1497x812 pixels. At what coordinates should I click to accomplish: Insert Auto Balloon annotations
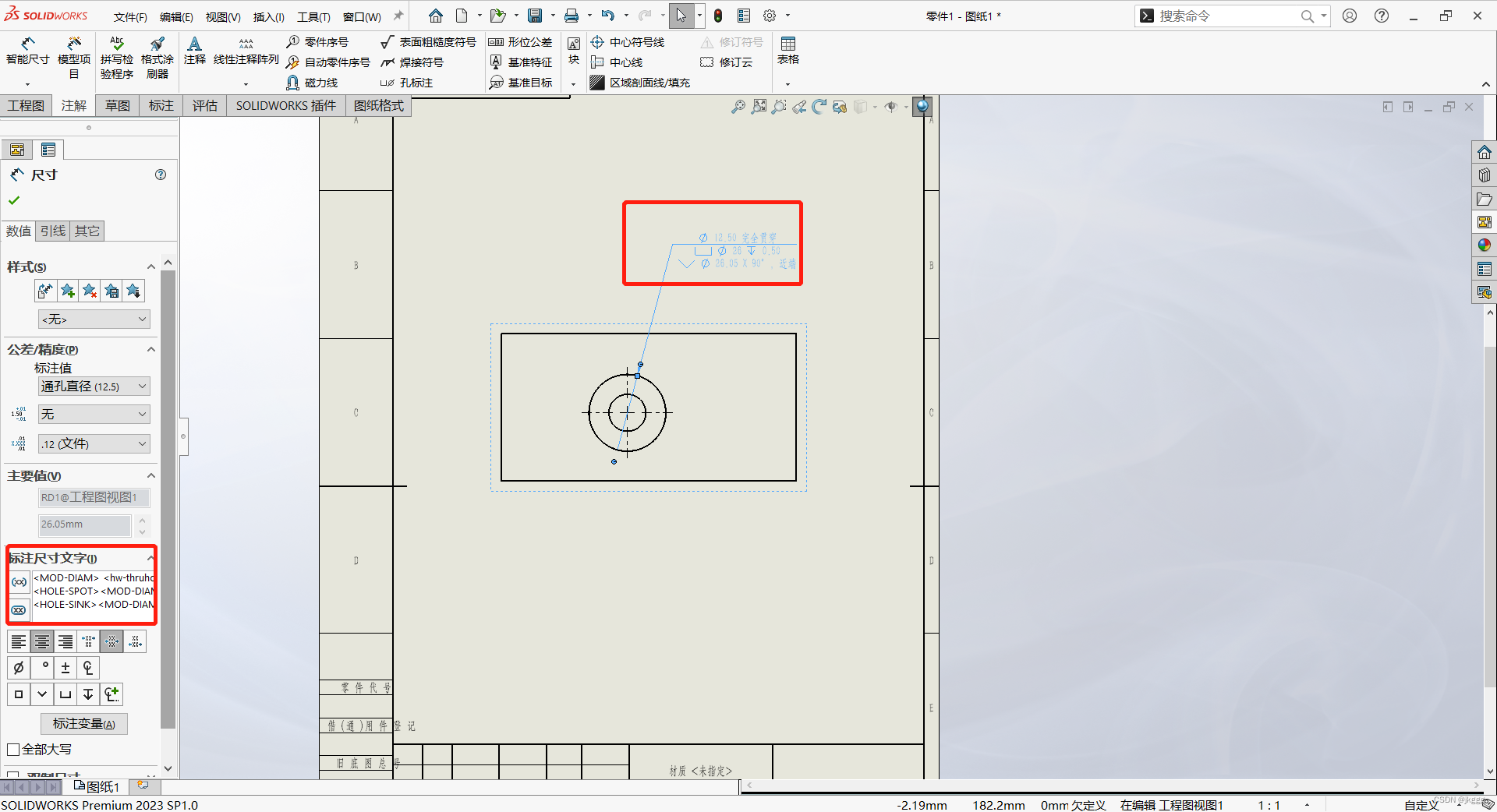point(328,62)
